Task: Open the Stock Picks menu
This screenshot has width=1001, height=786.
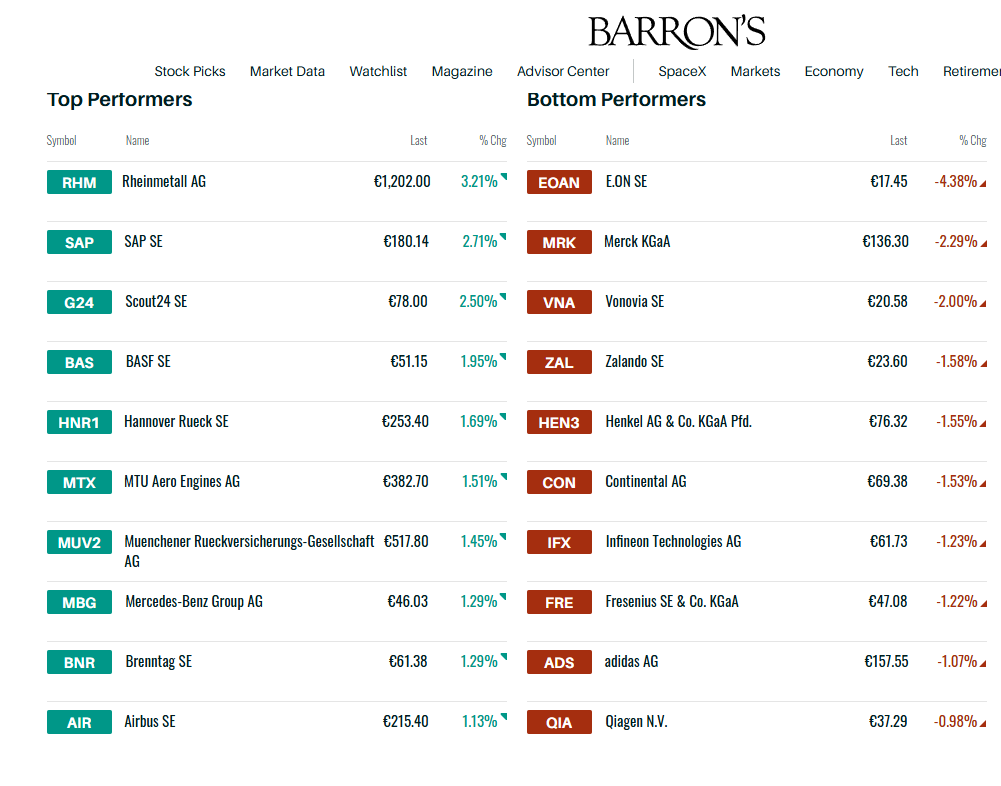Action: point(190,72)
